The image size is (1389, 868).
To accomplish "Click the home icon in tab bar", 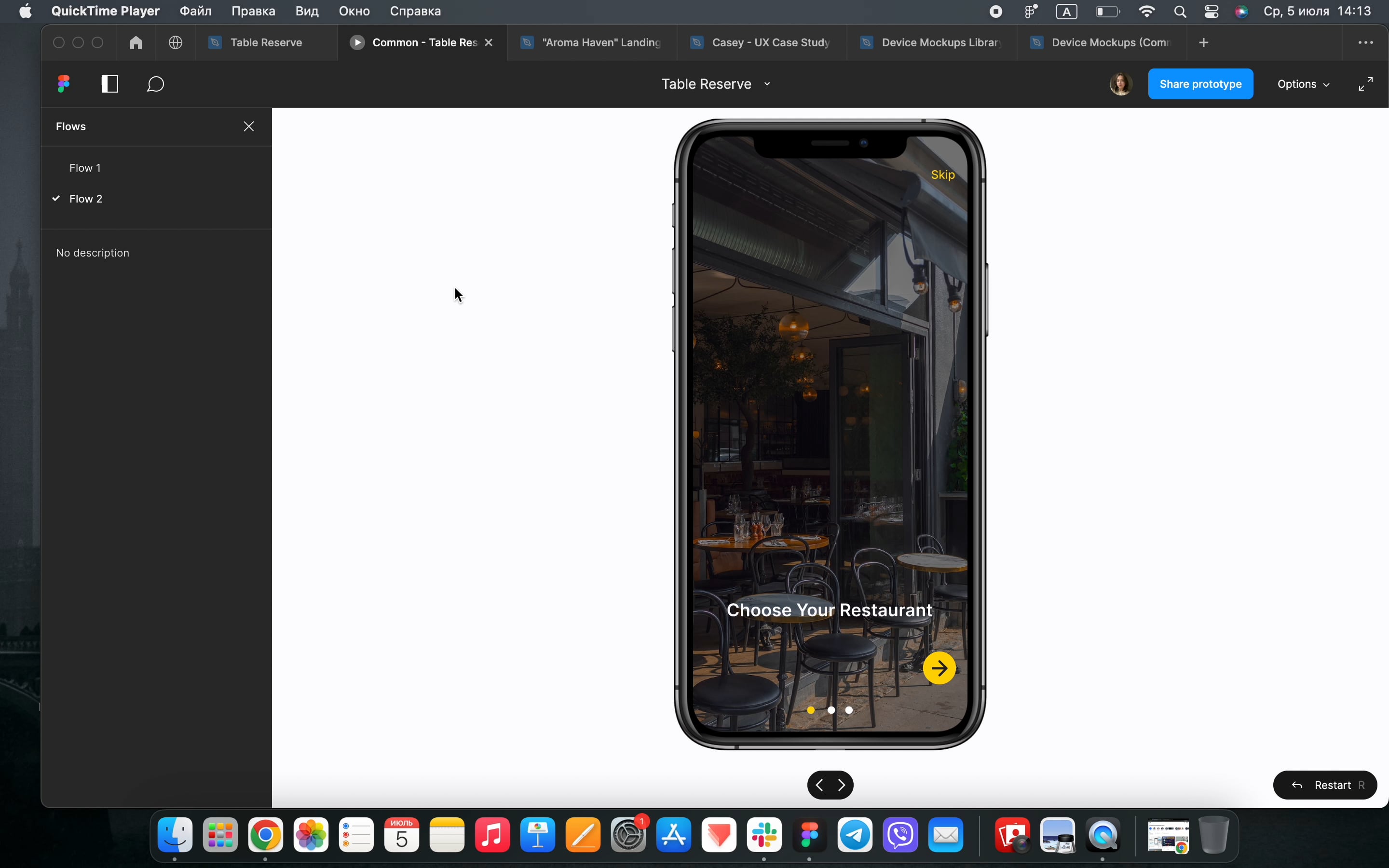I will pos(136,42).
